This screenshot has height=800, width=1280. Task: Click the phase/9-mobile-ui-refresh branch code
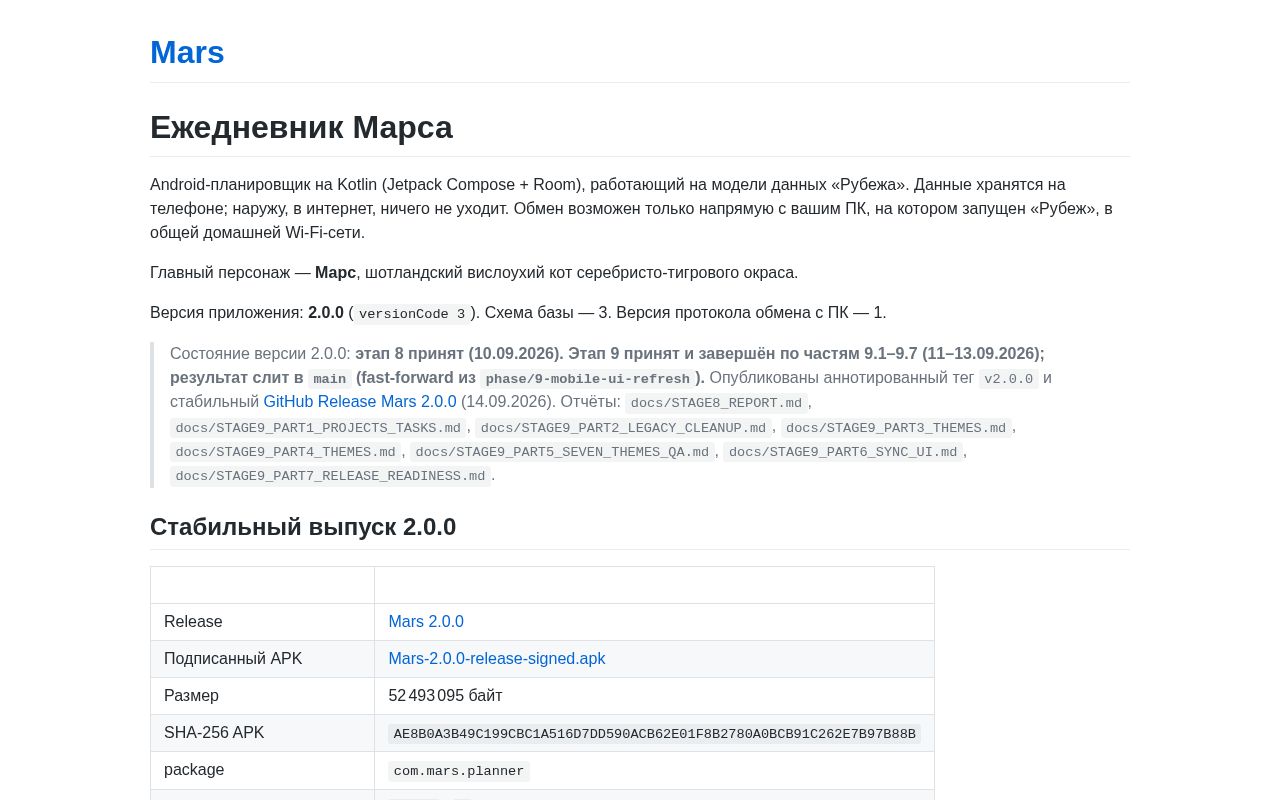coord(588,379)
